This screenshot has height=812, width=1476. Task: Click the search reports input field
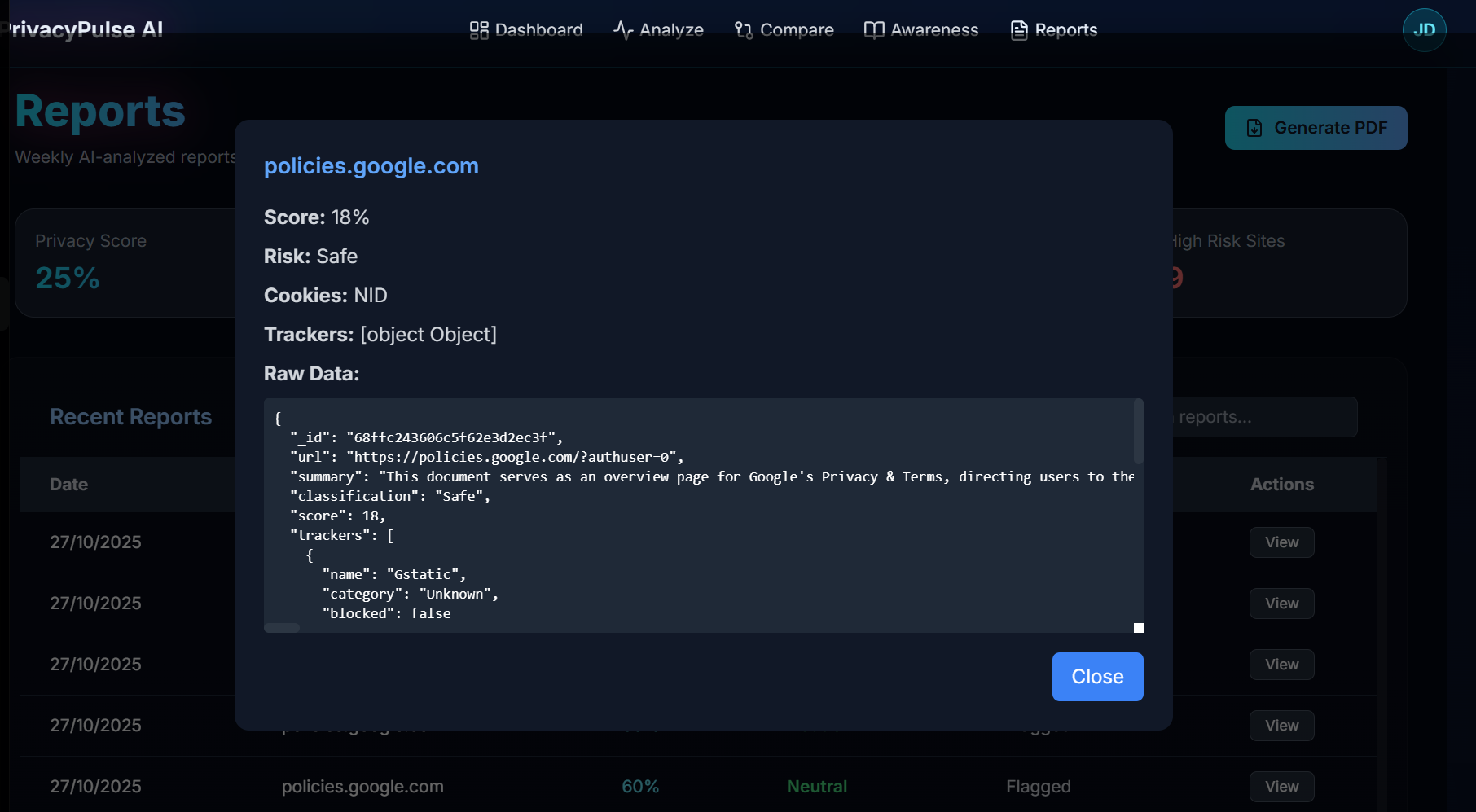(1265, 417)
